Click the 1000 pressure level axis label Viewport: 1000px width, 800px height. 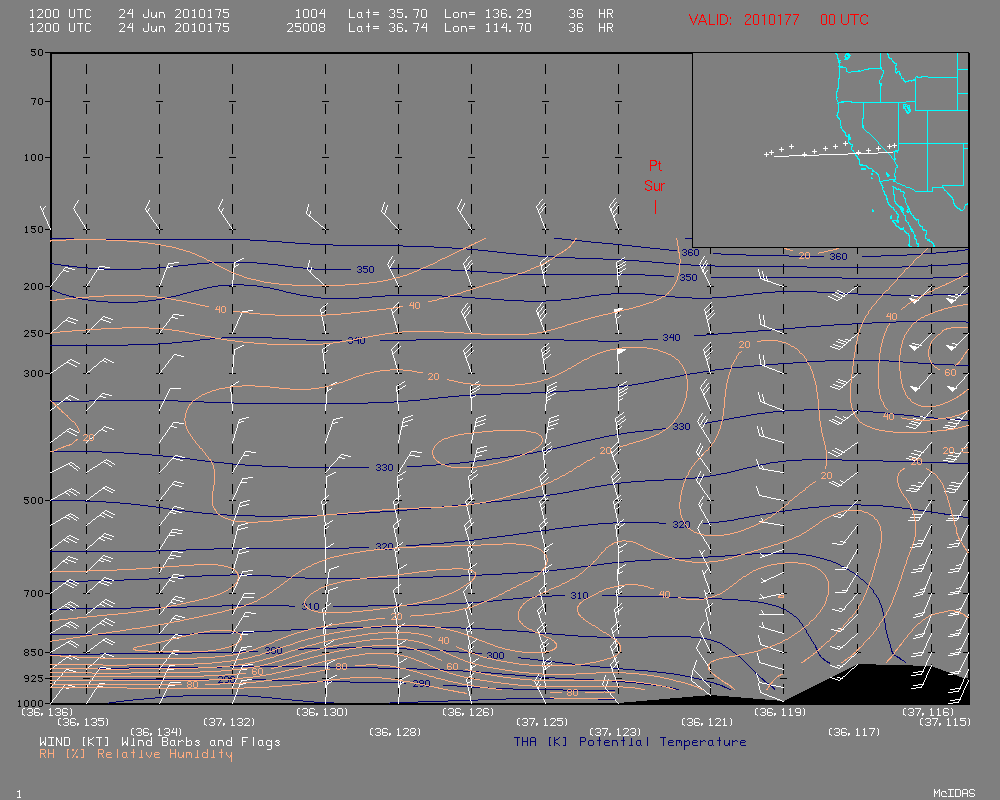[x=31, y=703]
